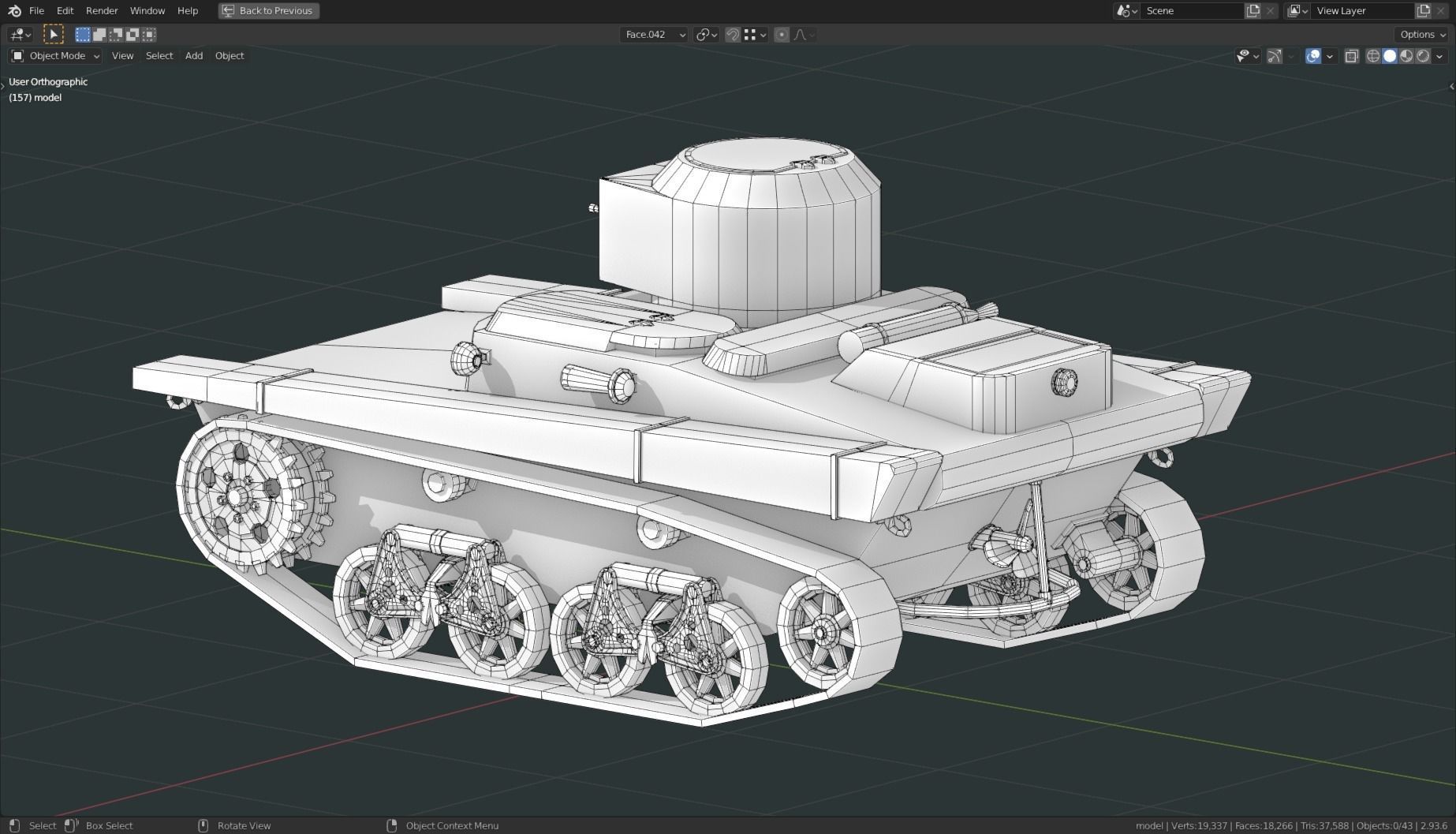The image size is (1456, 834).
Task: Open the Options dropdown
Action: coord(1422,35)
